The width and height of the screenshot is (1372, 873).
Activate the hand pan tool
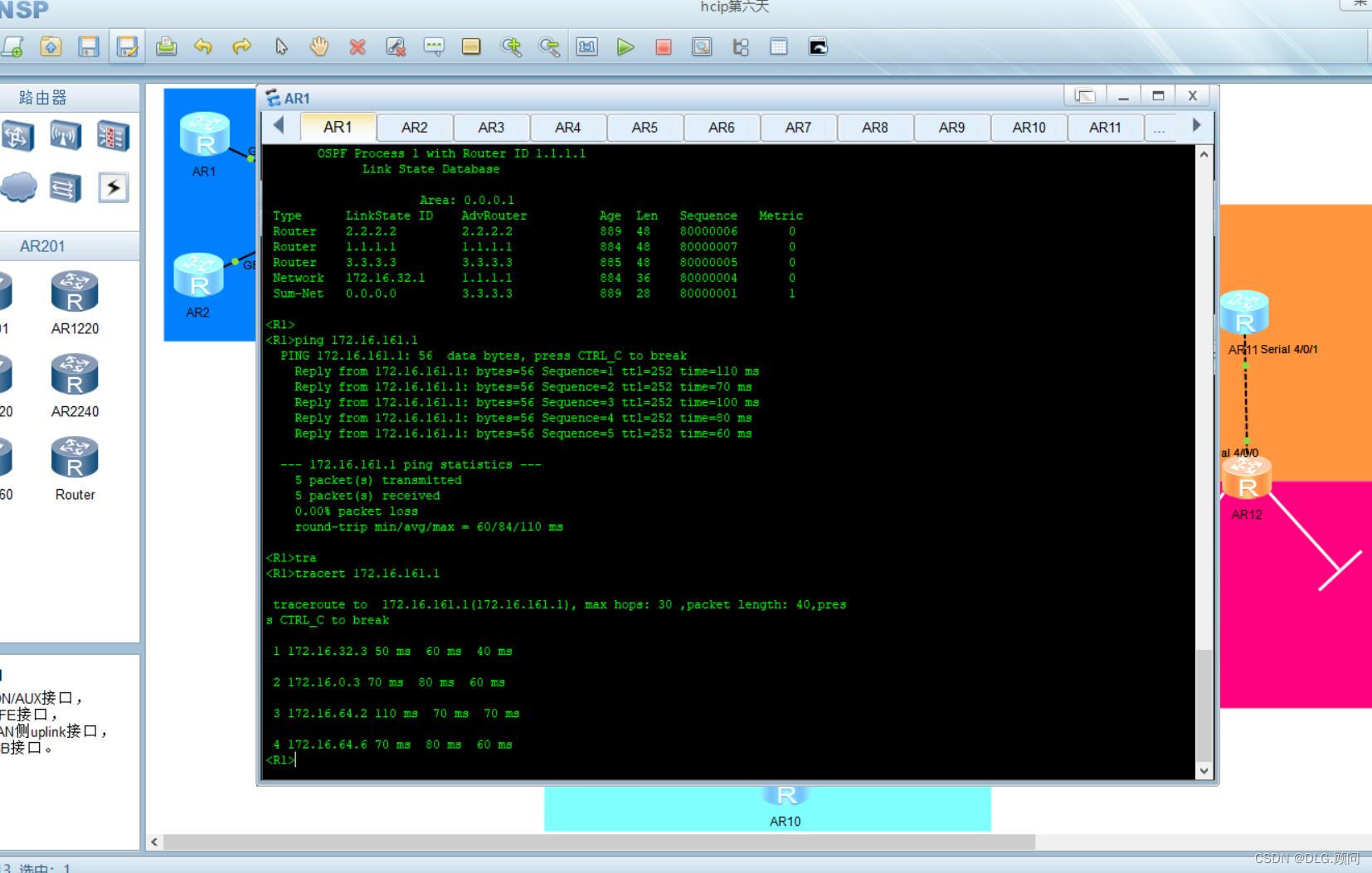point(319,46)
